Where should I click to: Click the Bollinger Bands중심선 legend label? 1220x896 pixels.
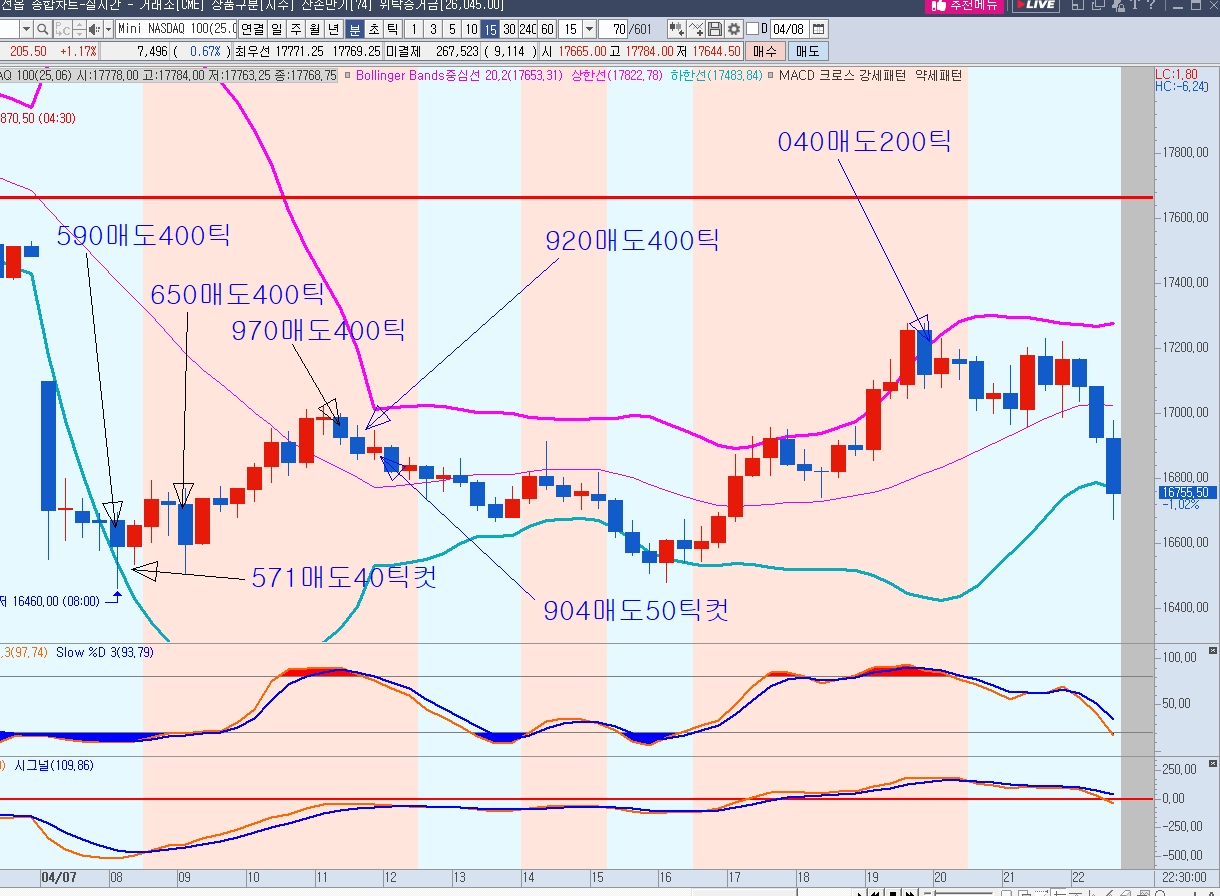(x=416, y=75)
